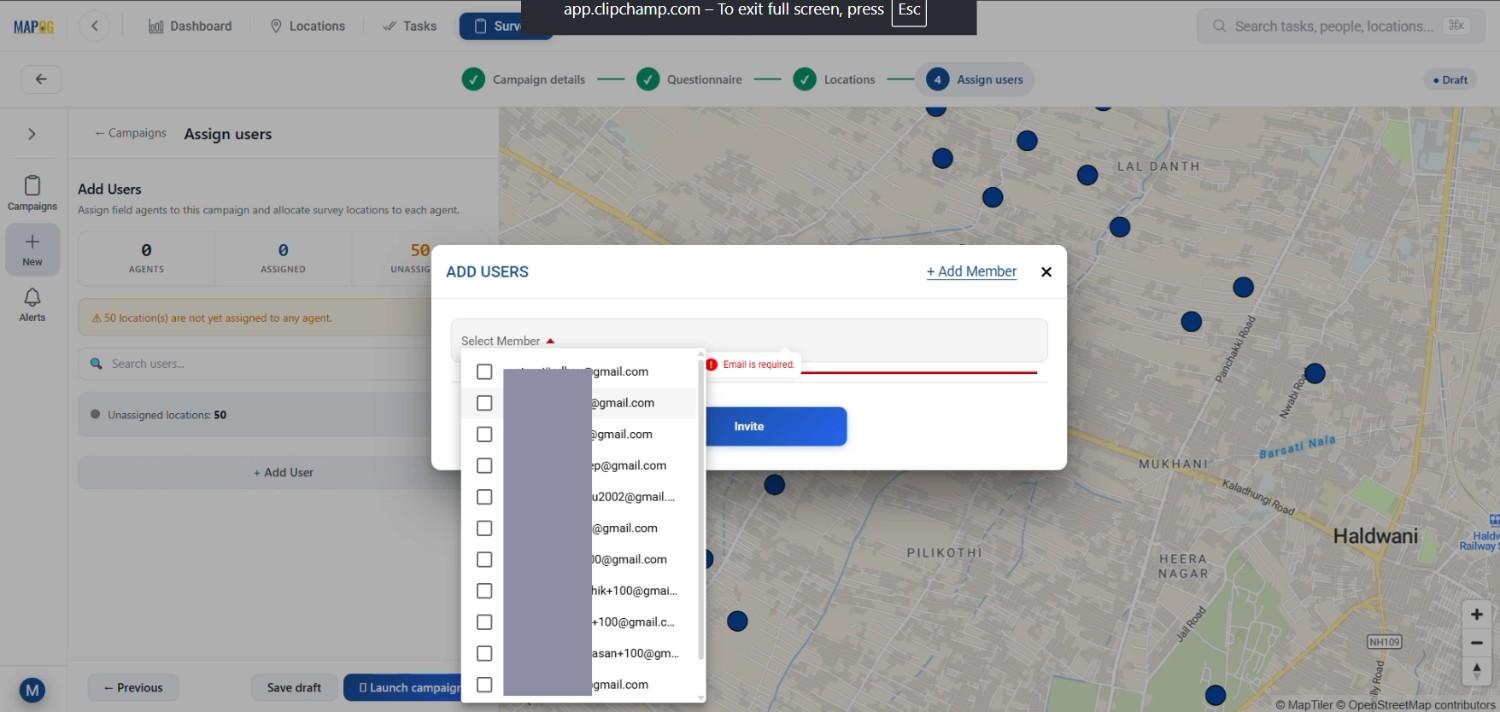
Task: Click the map marker near Lal Danth
Action: point(1088,175)
